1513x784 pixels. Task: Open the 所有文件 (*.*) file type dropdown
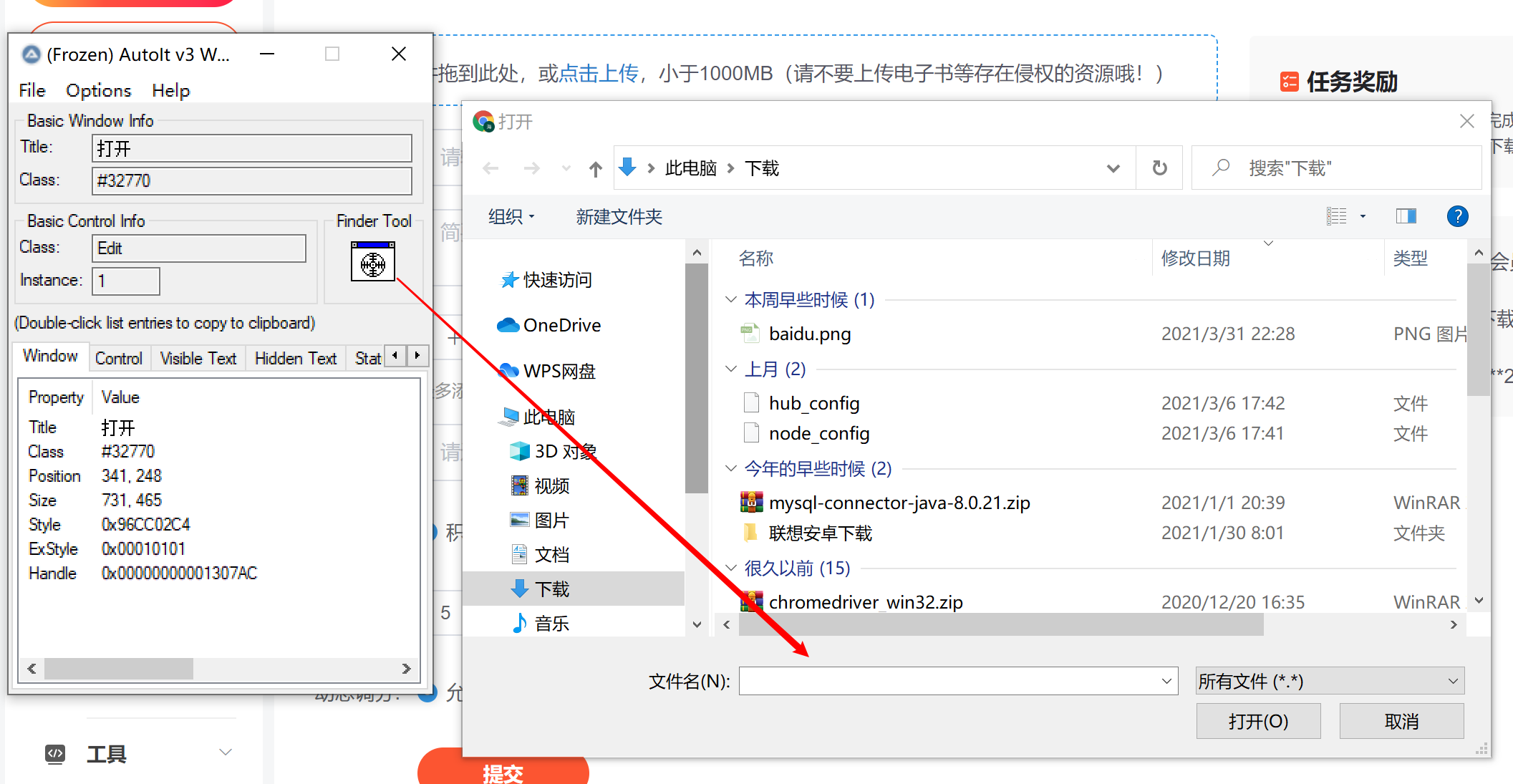[x=1329, y=681]
